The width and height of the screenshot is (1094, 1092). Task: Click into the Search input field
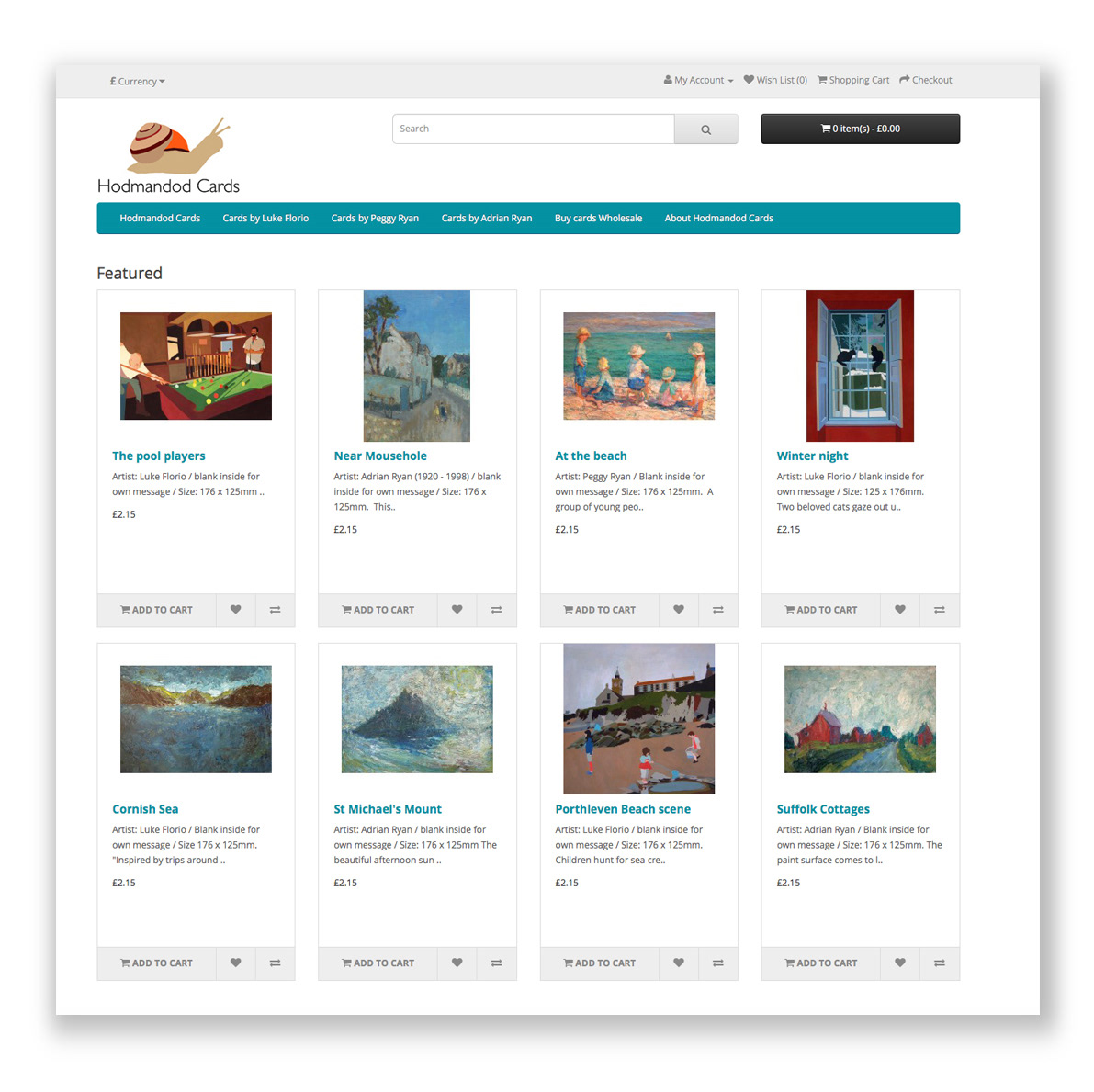[x=534, y=129]
